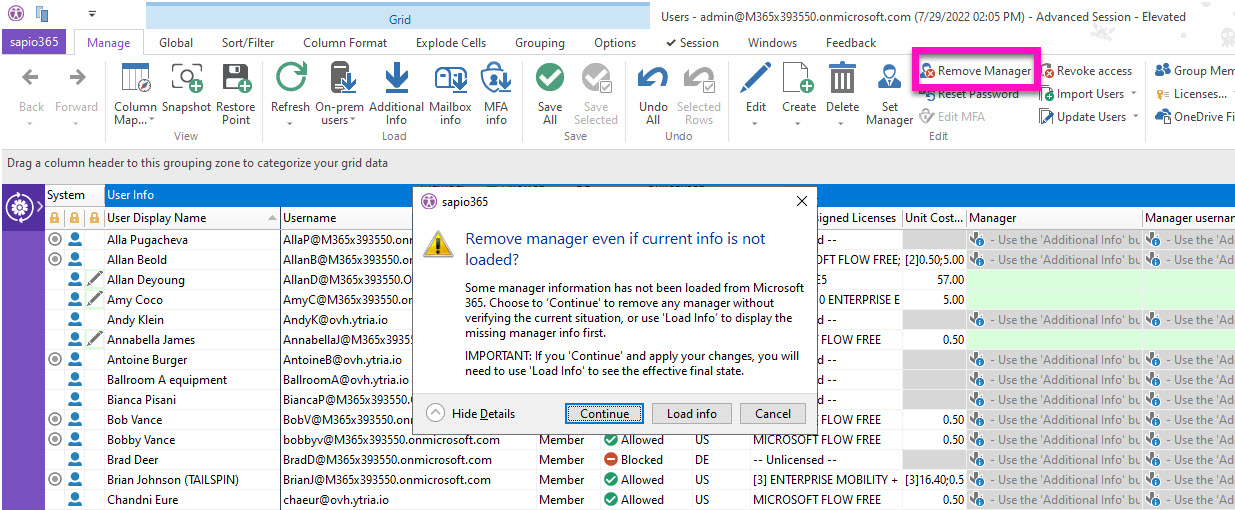Image resolution: width=1235 pixels, height=510 pixels.
Task: Click Cancel in the dialog
Action: point(773,413)
